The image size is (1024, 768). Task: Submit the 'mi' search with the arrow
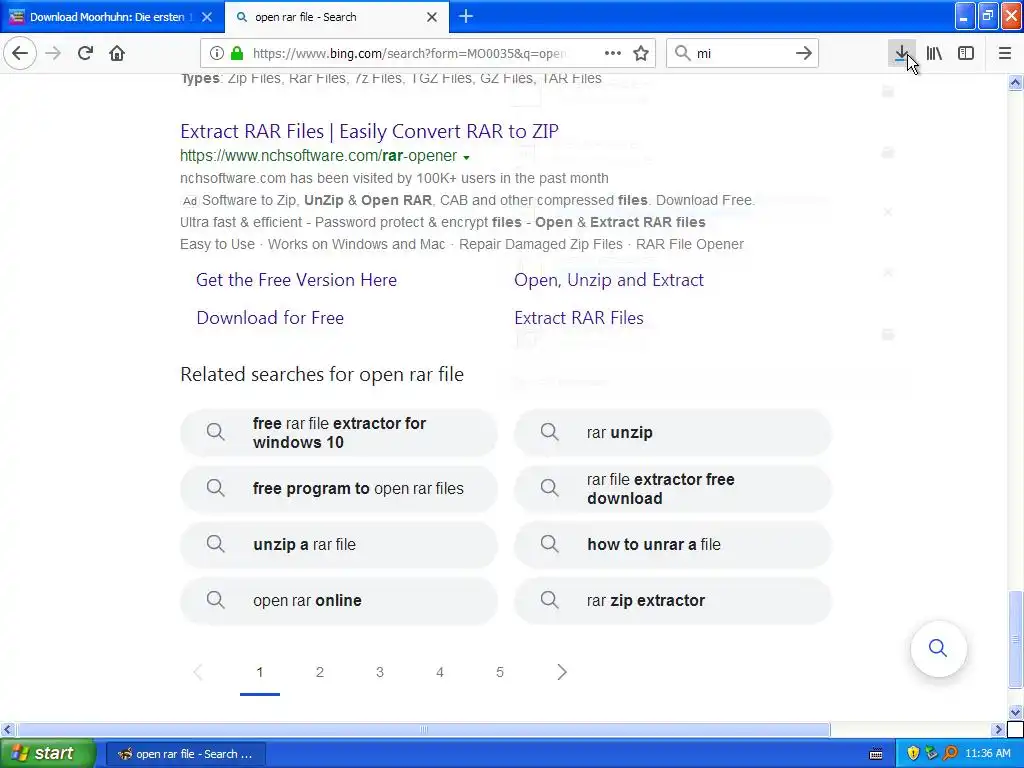point(803,54)
